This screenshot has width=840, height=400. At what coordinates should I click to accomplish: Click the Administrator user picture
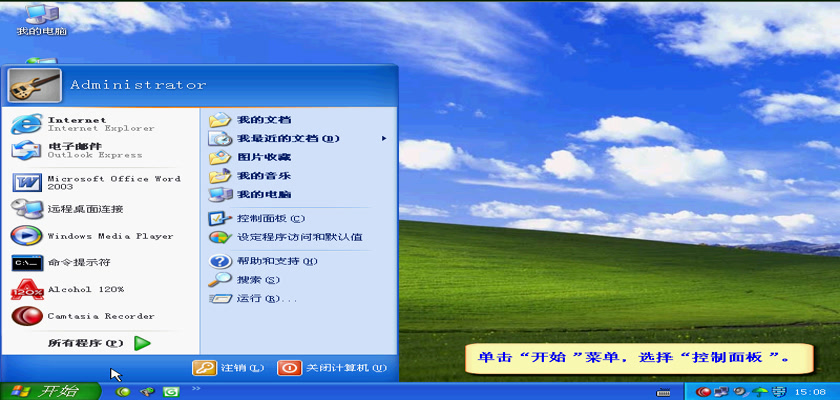click(x=34, y=86)
